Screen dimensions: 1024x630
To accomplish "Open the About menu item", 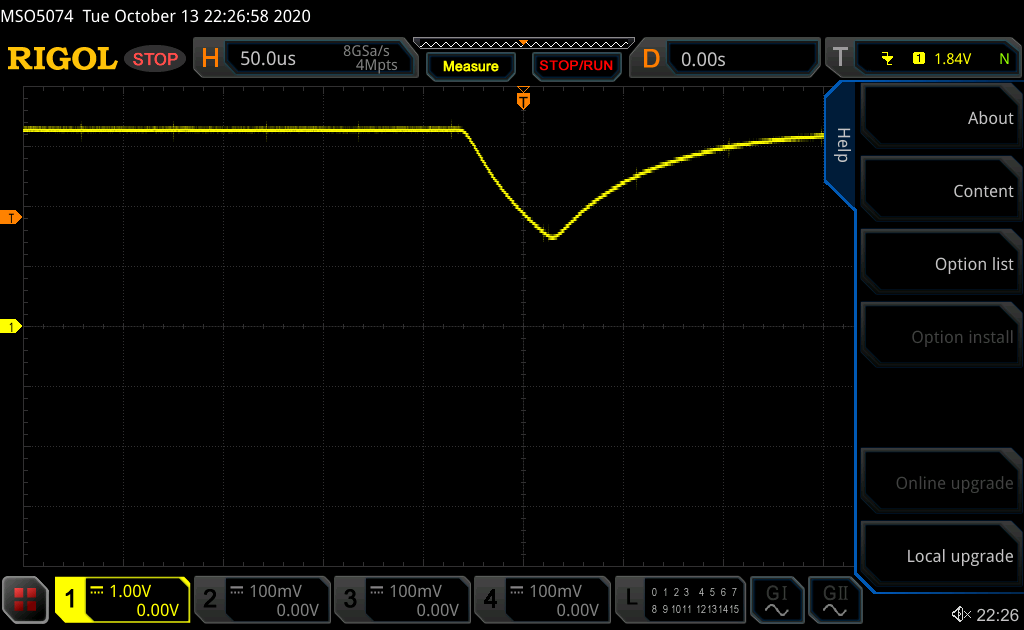I will tap(942, 118).
